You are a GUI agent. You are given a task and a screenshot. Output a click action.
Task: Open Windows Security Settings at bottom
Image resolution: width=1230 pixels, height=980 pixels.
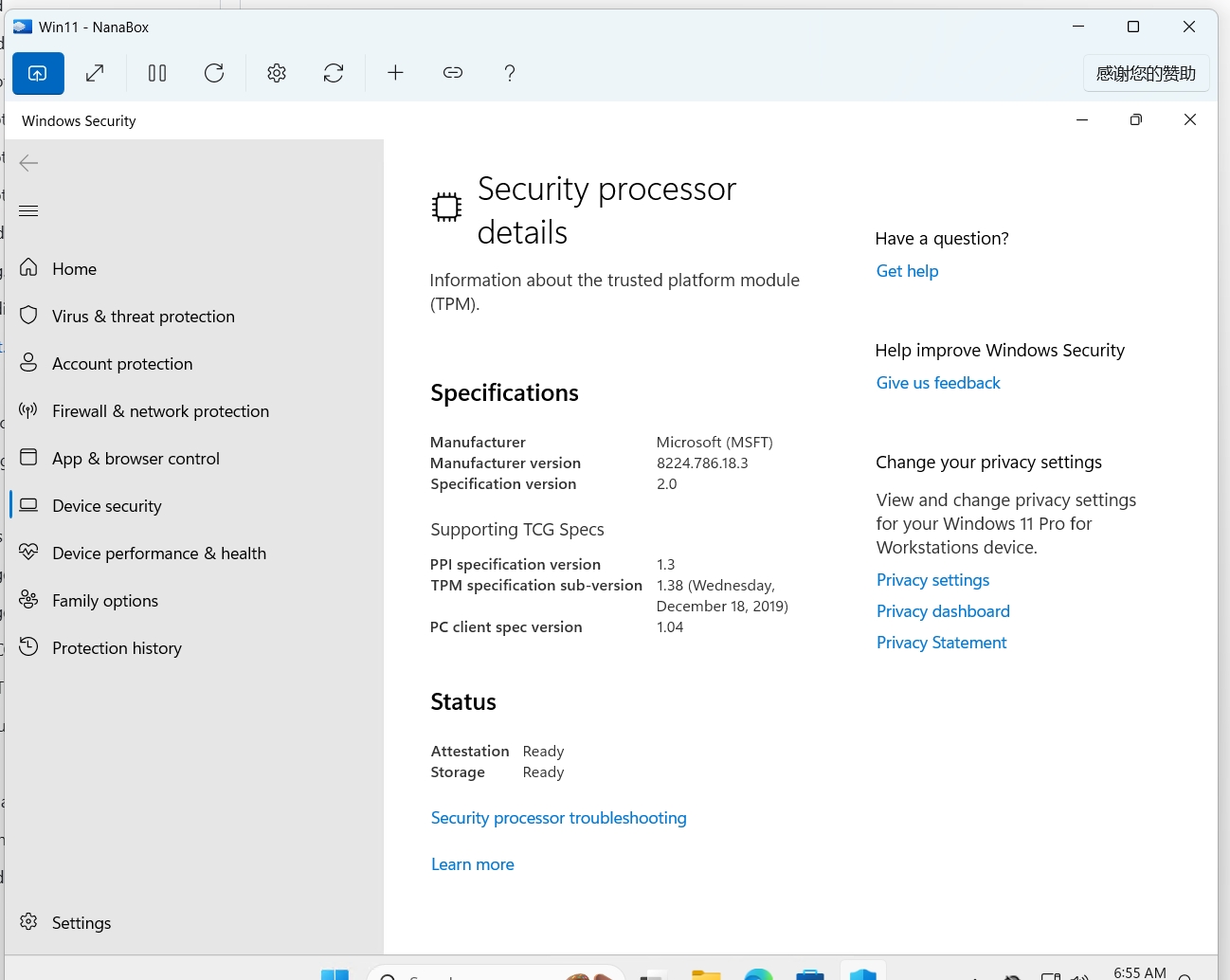tap(194, 922)
